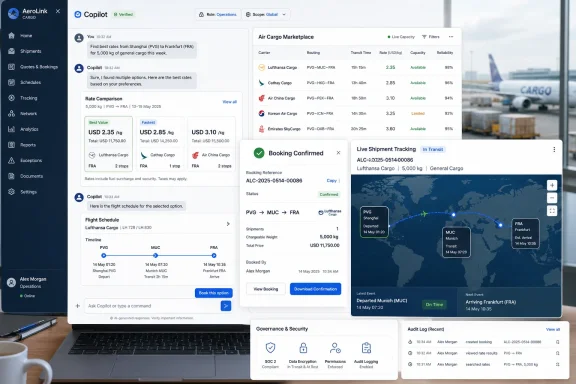Toggle fullscreen for the tracking map
Screen dimensions: 576x384
coord(552,211)
